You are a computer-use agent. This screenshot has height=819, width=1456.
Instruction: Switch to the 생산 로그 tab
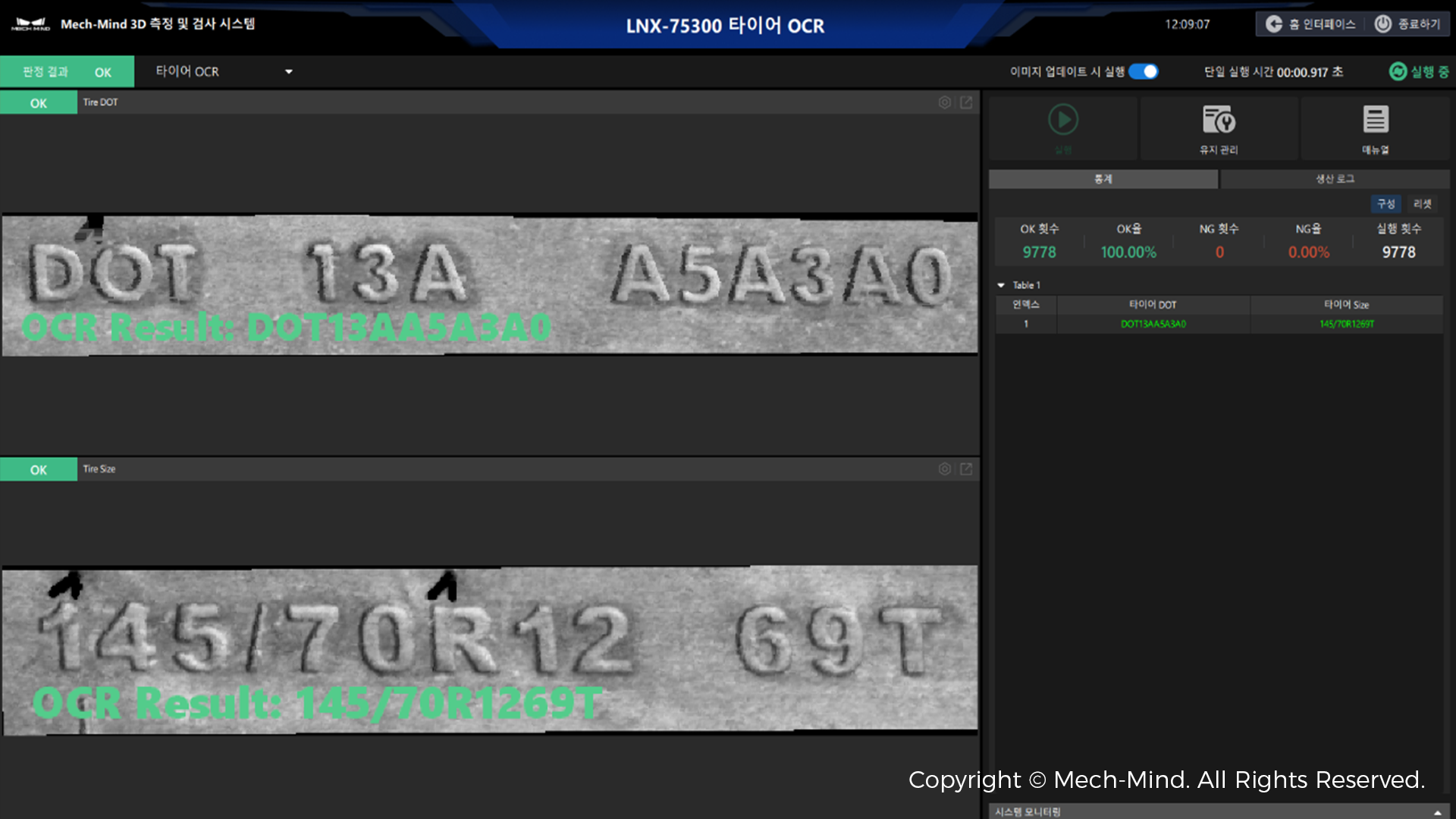[x=1335, y=179]
